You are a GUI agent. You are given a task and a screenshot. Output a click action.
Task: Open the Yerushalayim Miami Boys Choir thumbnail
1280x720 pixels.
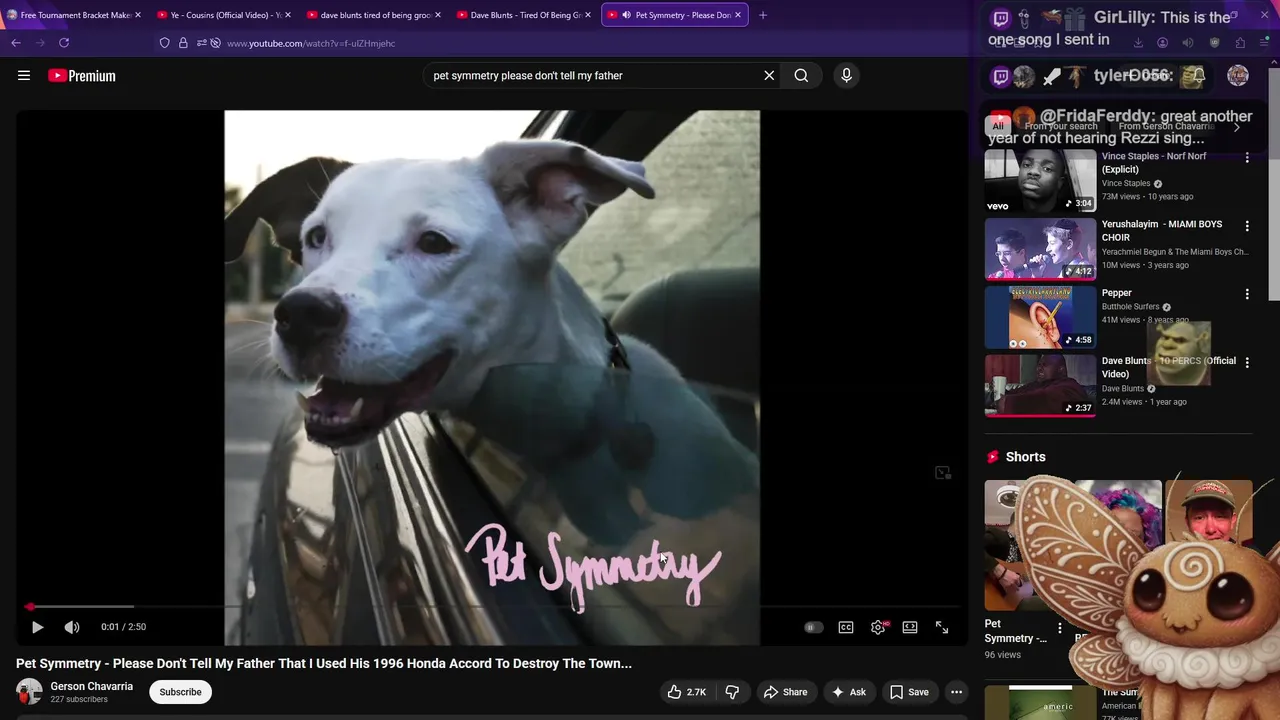click(1040, 249)
